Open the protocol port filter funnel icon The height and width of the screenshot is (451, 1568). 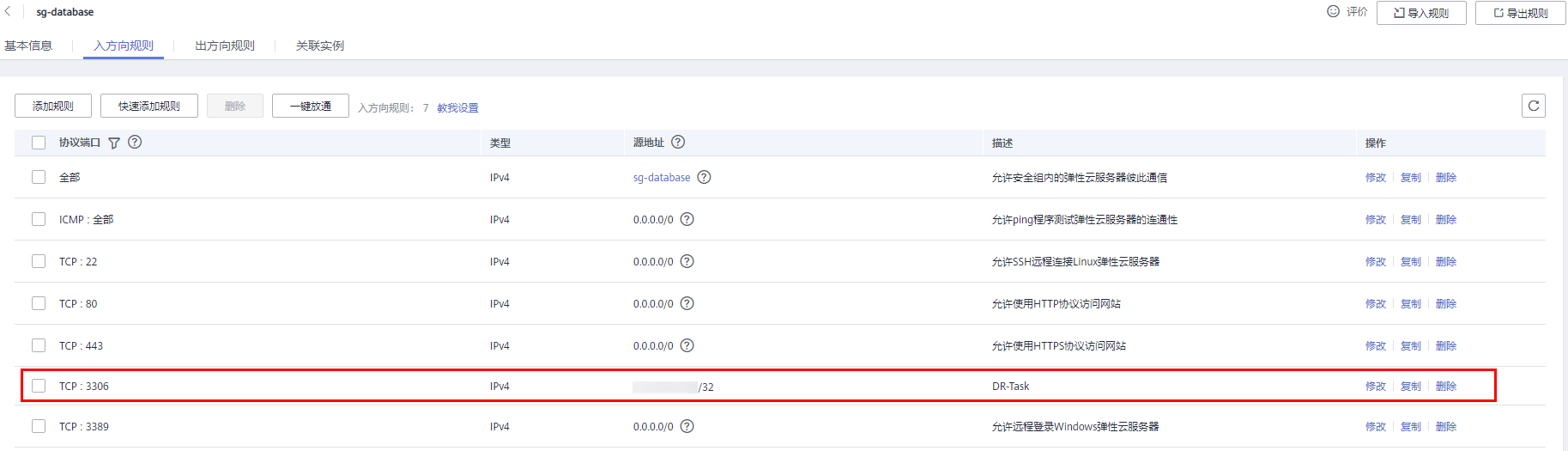tap(114, 143)
